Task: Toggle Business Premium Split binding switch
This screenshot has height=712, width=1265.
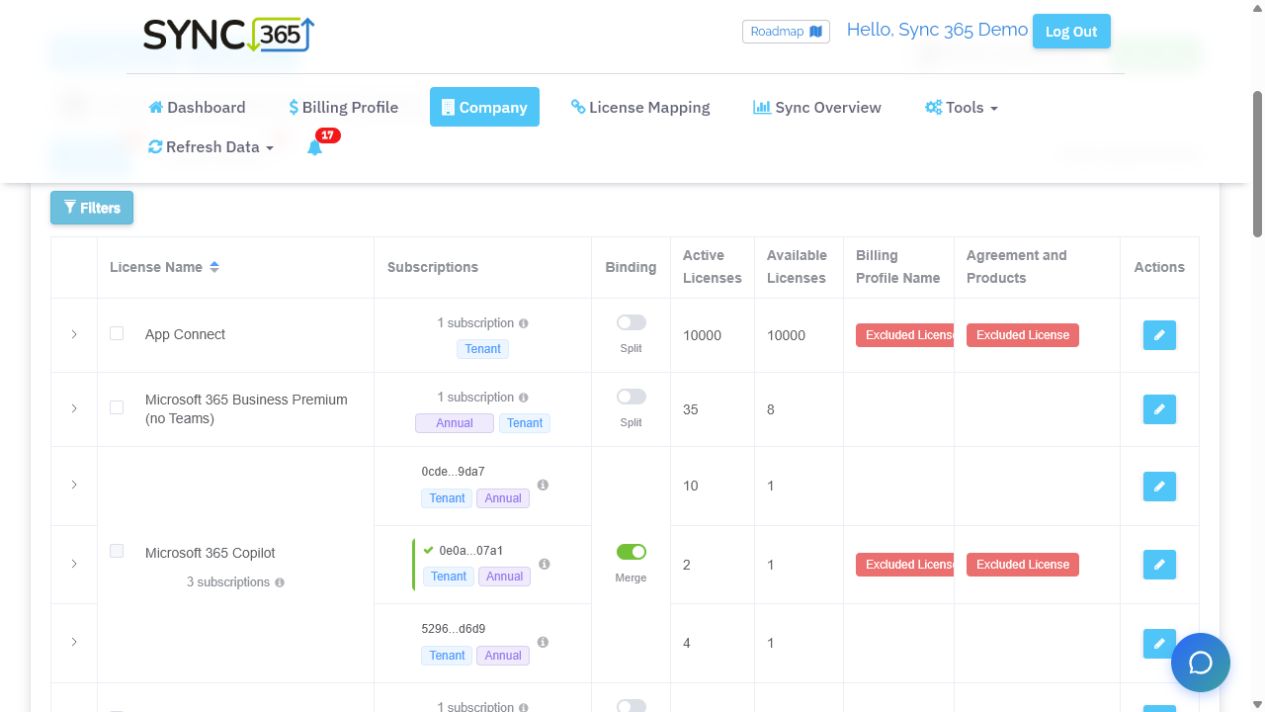Action: [631, 396]
